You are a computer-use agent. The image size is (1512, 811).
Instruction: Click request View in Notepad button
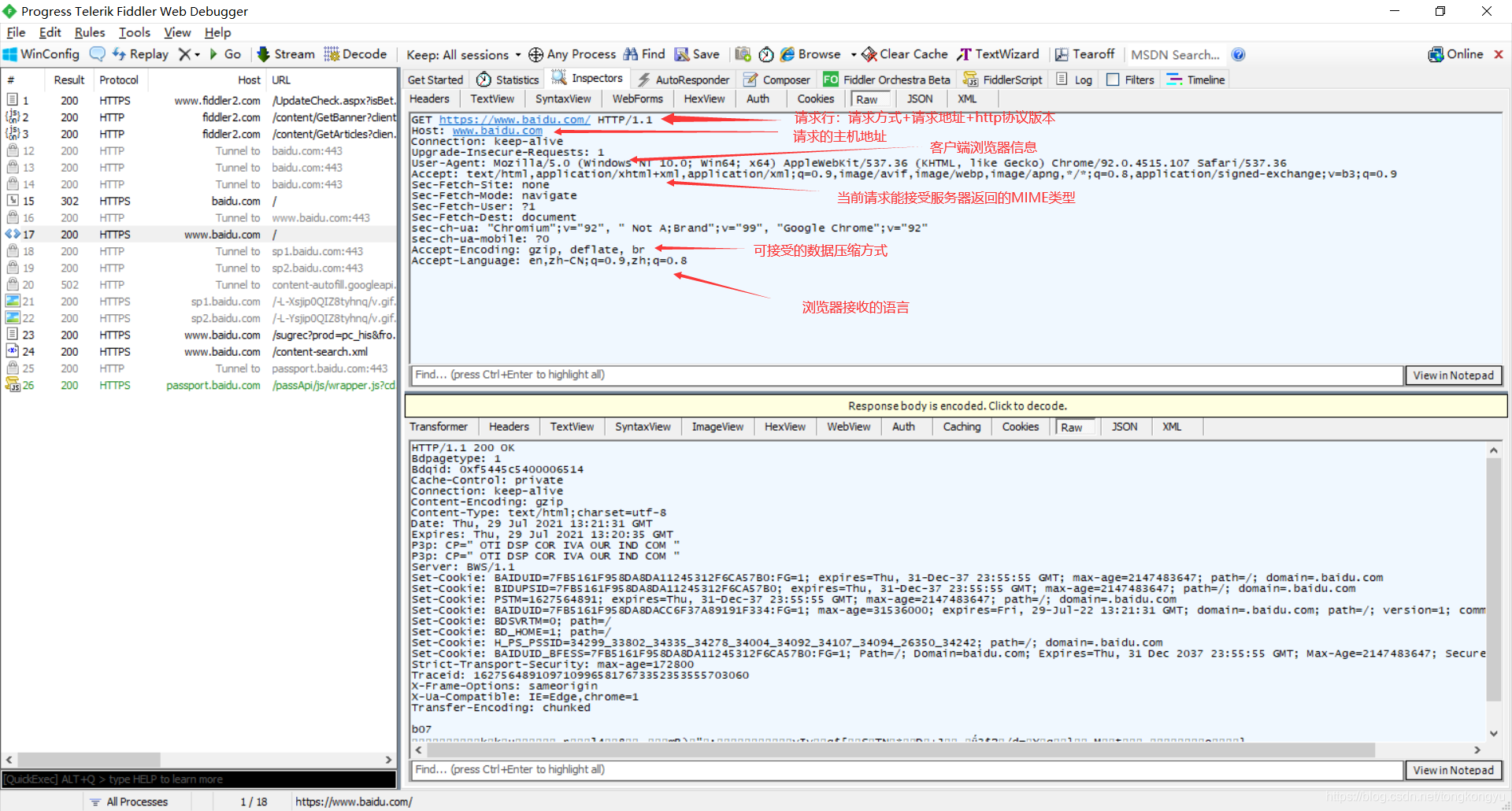coord(1453,376)
